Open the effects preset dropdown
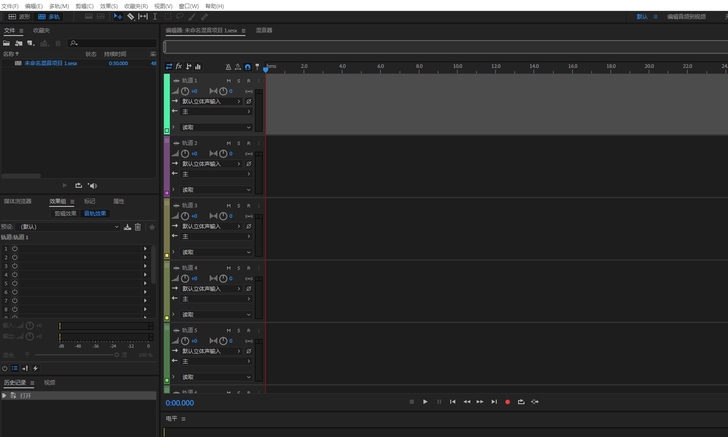 (x=69, y=227)
